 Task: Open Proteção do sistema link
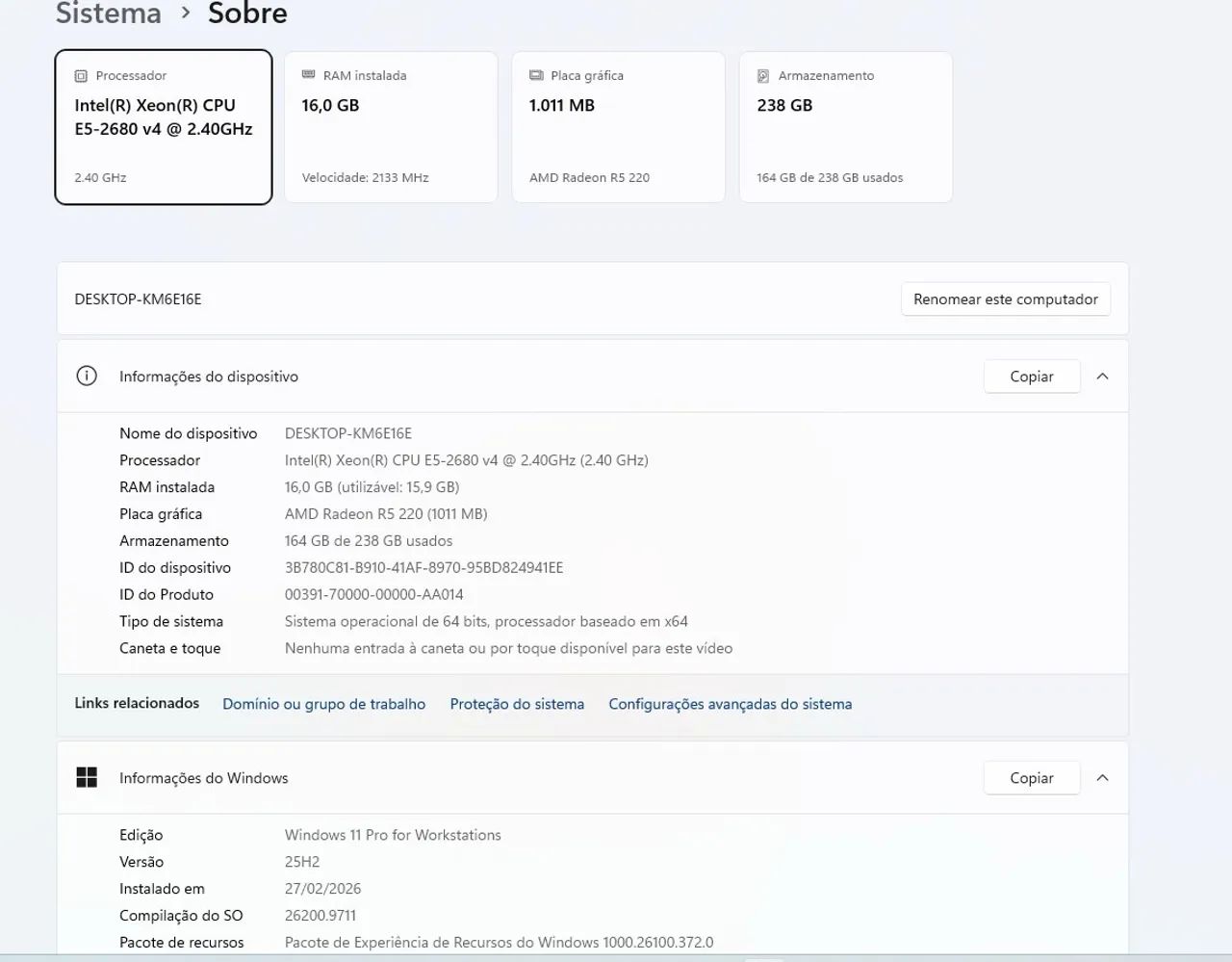[517, 704]
